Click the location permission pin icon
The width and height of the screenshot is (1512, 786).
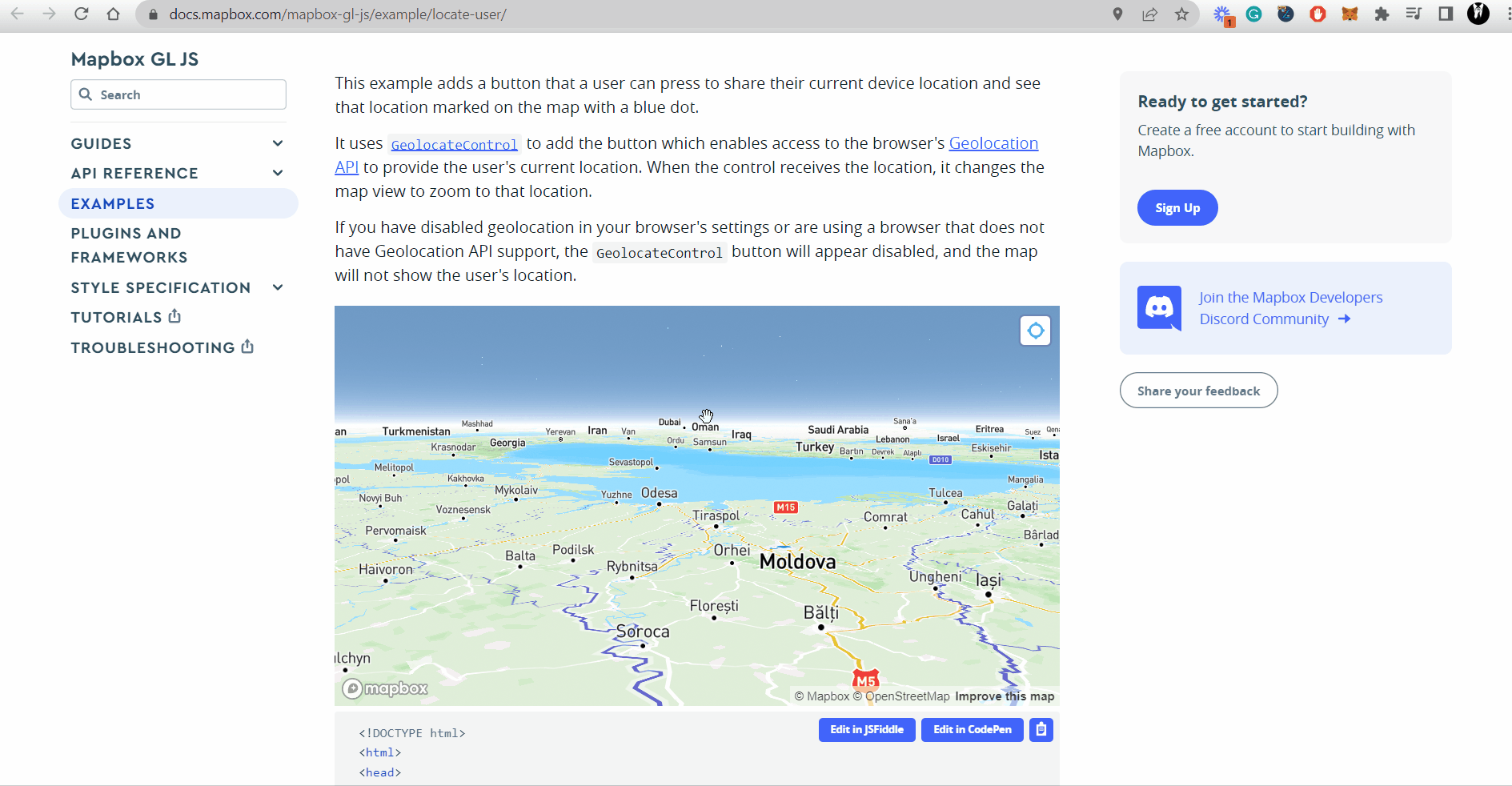click(x=1117, y=14)
